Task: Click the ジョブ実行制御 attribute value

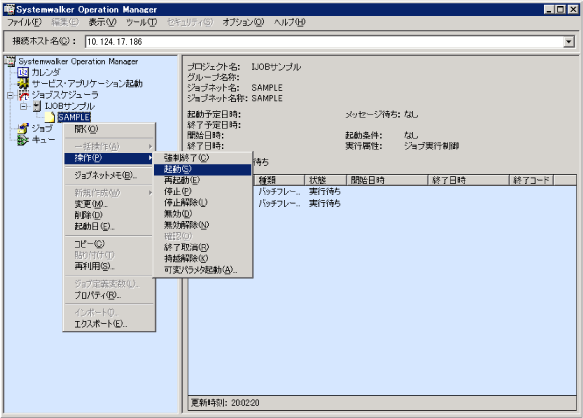Action: click(431, 146)
